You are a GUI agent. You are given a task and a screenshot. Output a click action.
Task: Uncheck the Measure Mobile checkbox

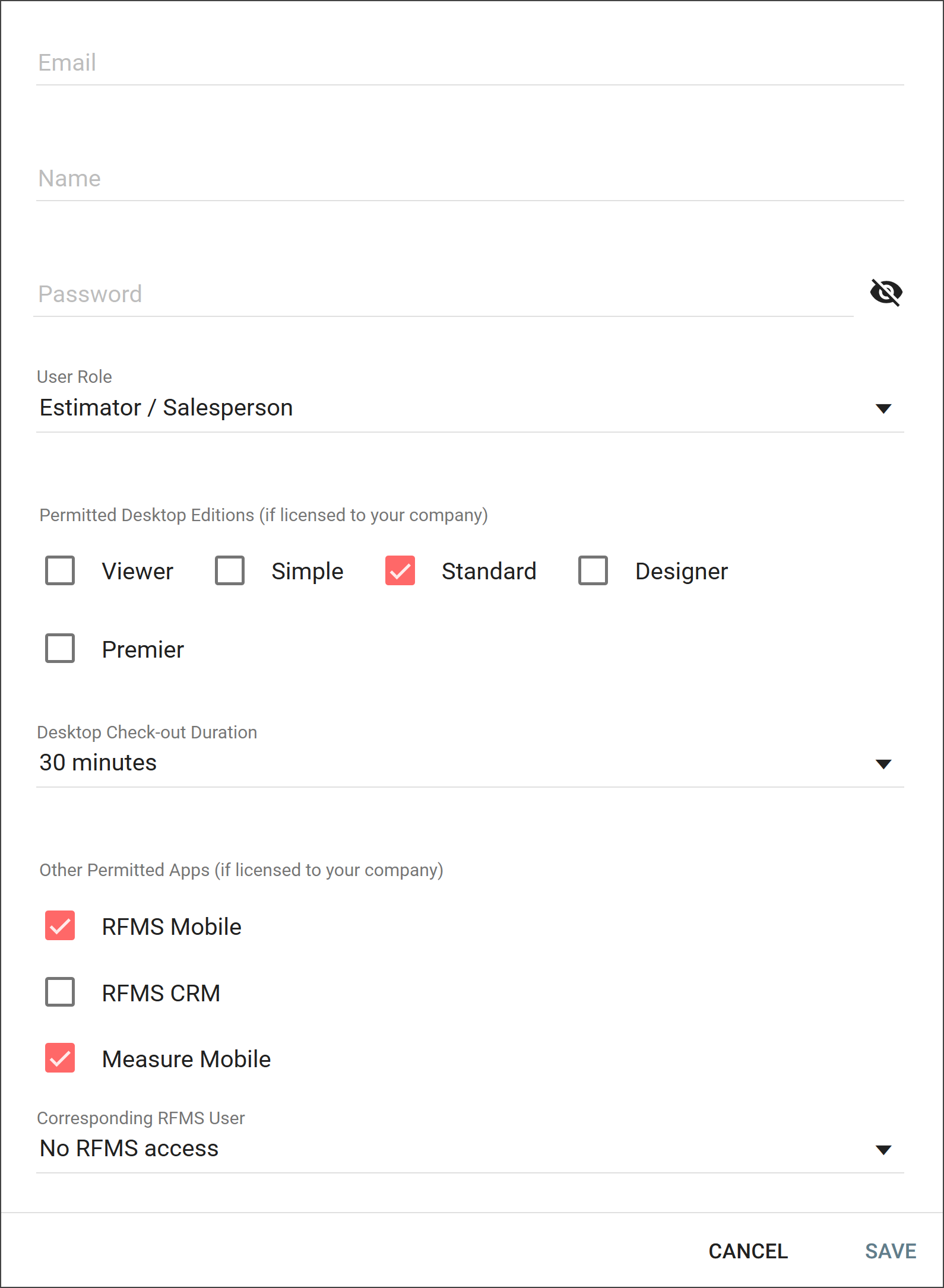click(x=60, y=1058)
